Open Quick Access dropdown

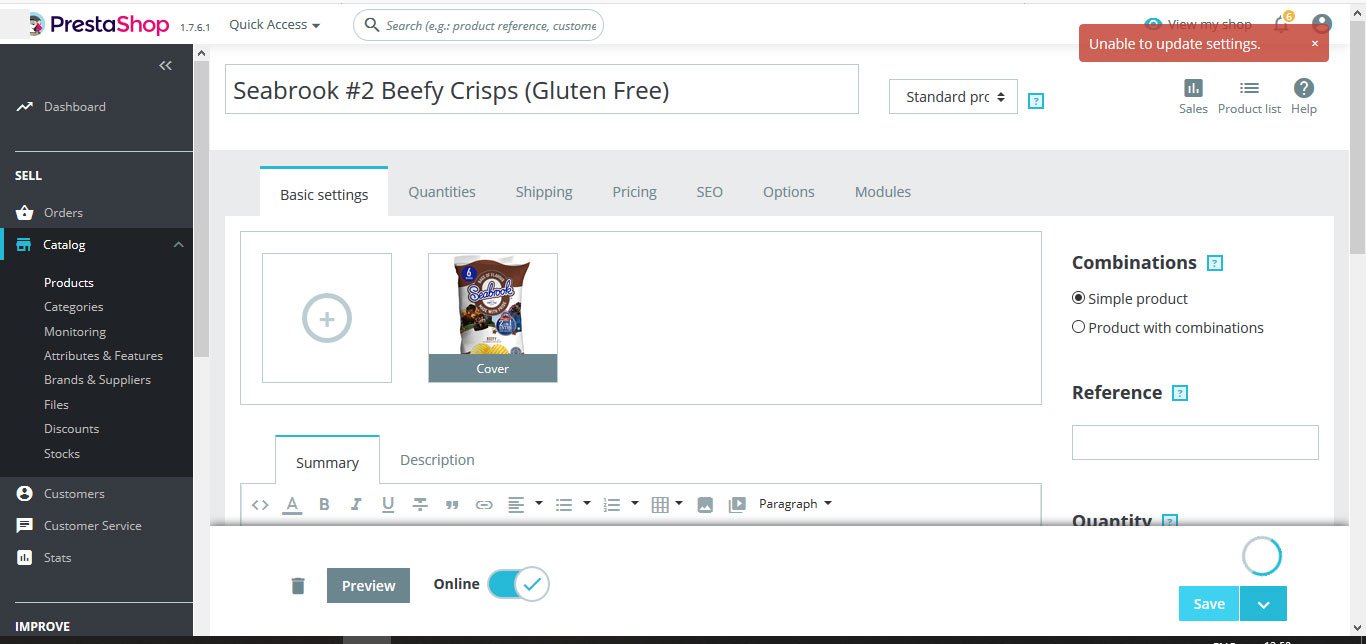(274, 25)
